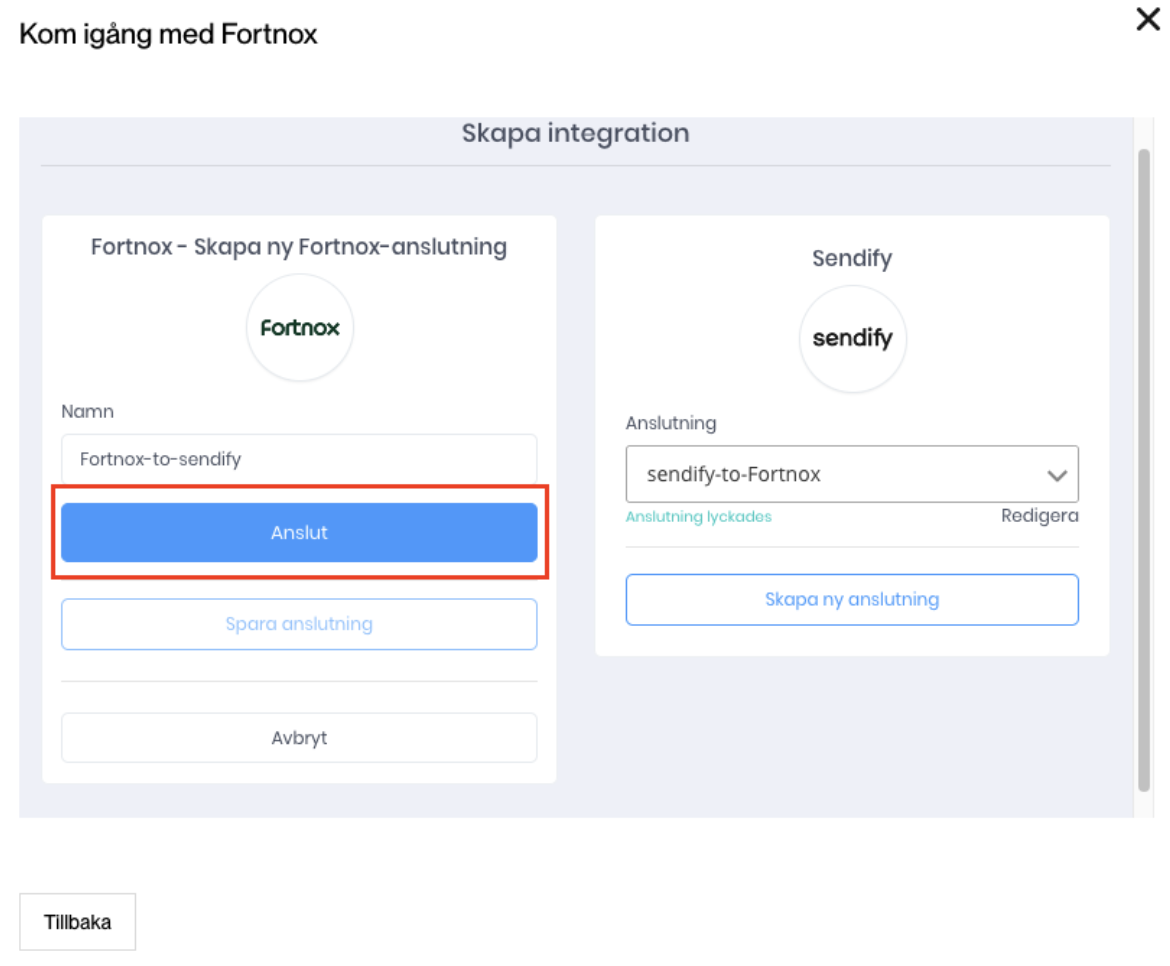Click the Anslutning label above the dropdown
1170x966 pixels.
tap(670, 423)
